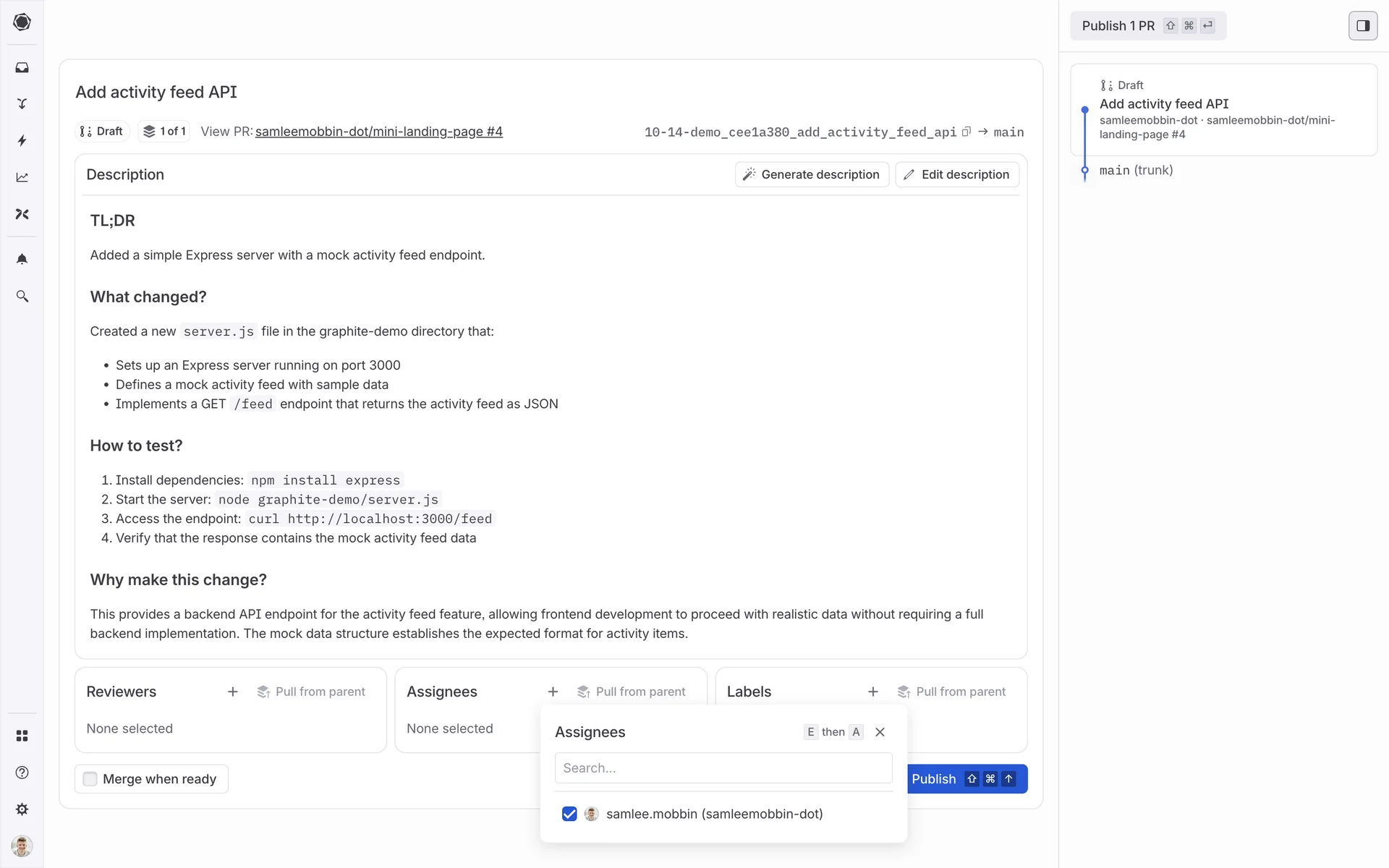The image size is (1389, 868).
Task: Click Generate description button
Action: [x=812, y=174]
